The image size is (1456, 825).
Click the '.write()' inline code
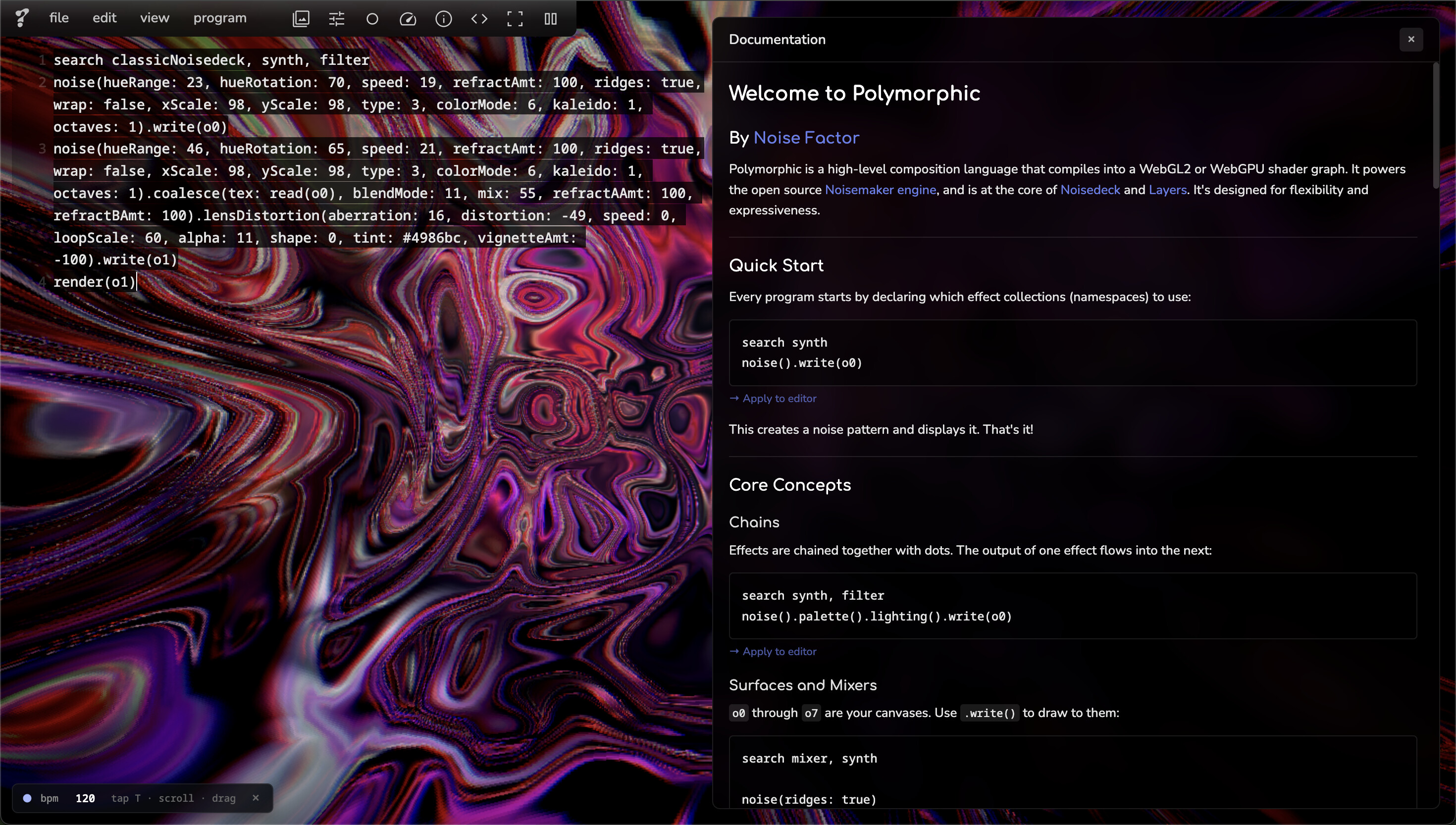click(x=990, y=713)
